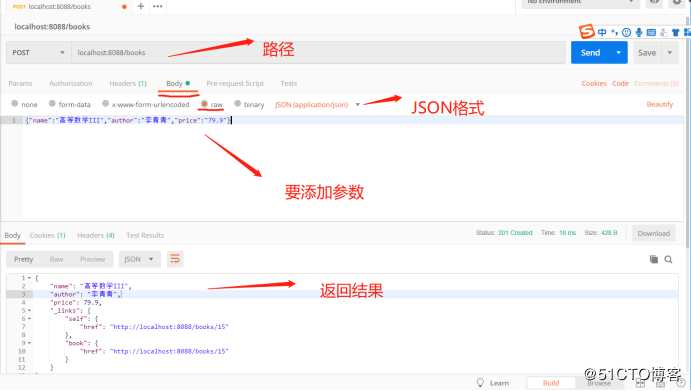Open the JSON (application/json) content type dropdown
This screenshot has width=691, height=391.
tap(317, 104)
